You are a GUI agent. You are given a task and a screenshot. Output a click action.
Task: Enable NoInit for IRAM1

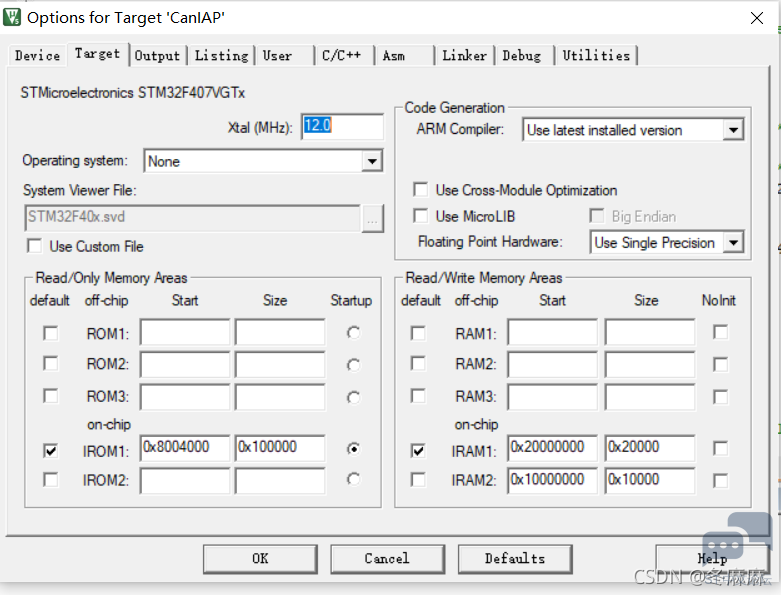coord(720,448)
